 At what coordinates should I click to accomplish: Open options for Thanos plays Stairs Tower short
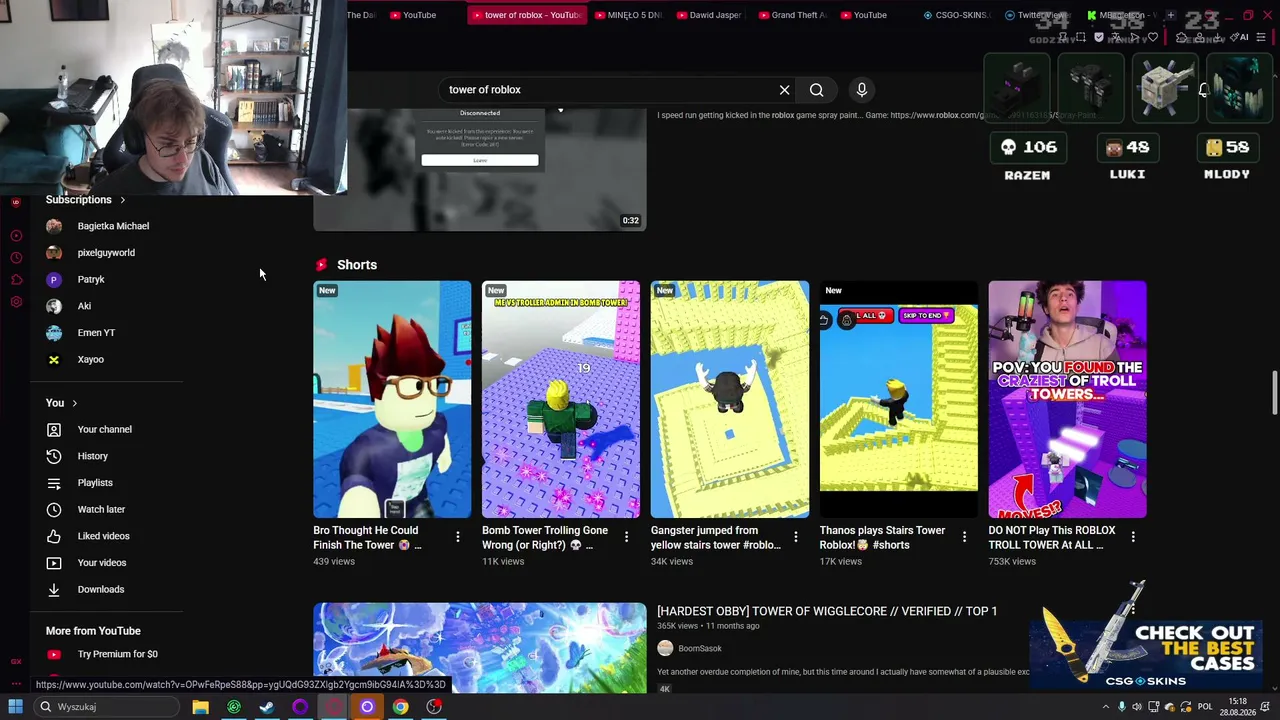[x=964, y=537]
